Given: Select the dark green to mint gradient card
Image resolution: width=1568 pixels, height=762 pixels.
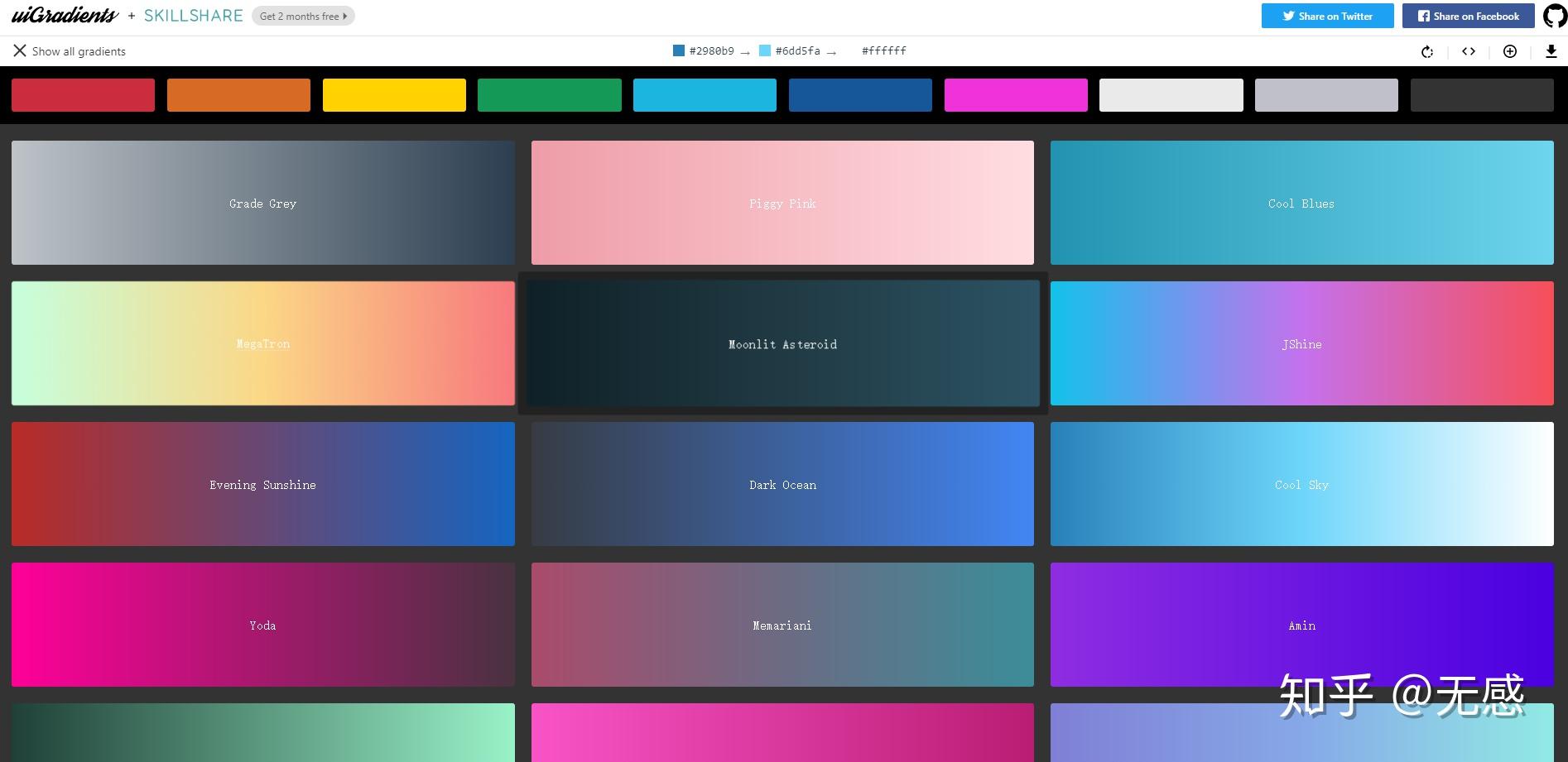Looking at the screenshot, I should tap(263, 733).
